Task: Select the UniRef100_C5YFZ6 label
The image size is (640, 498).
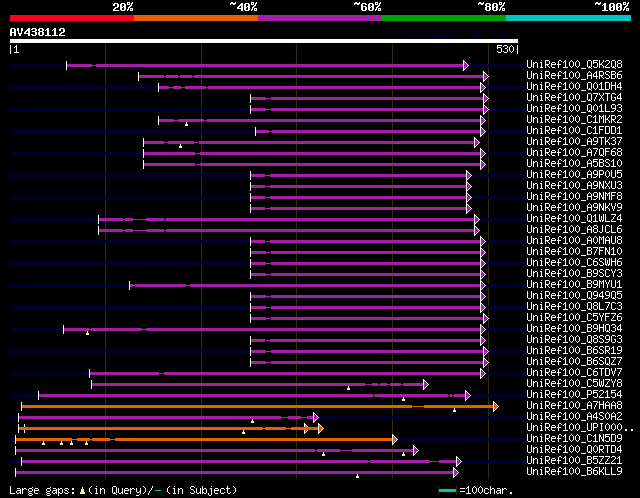Action: pos(574,318)
